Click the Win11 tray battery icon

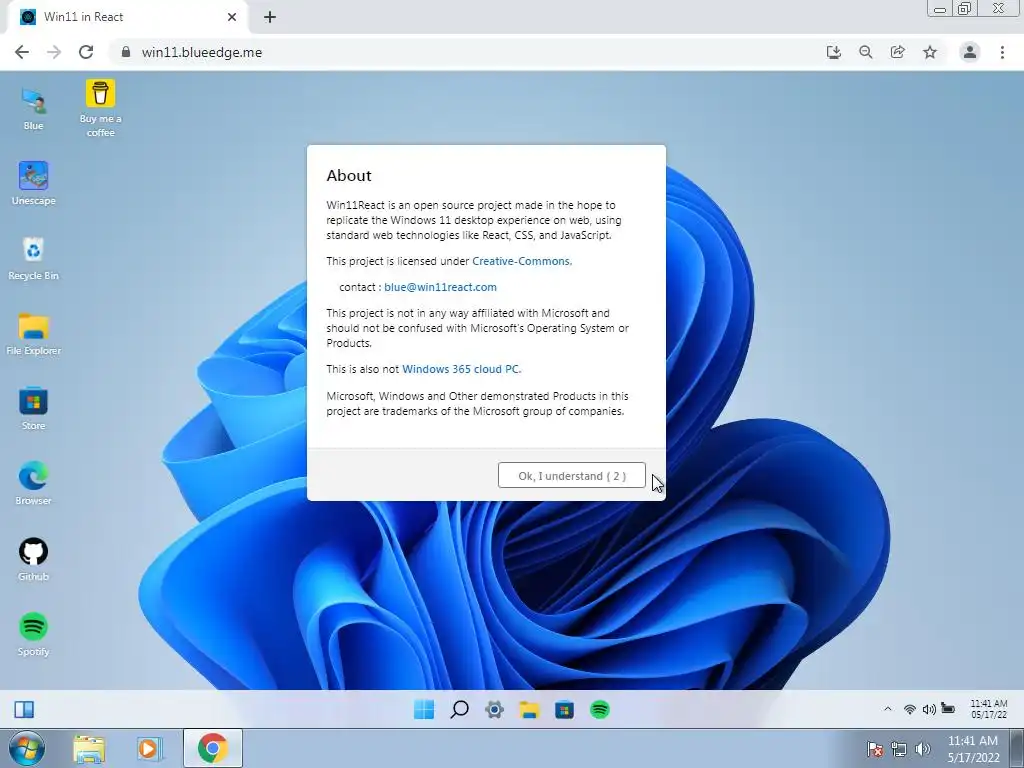click(948, 709)
